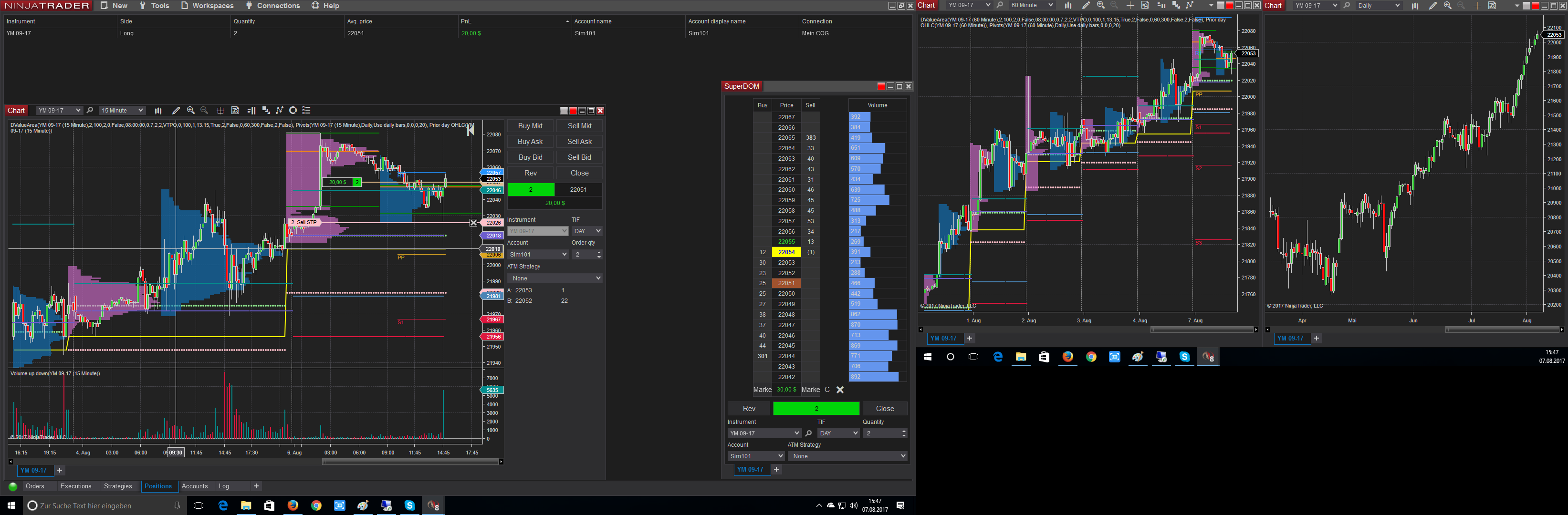Add new tab in 15 Minute chart
The width and height of the screenshot is (1568, 515).
click(x=60, y=471)
